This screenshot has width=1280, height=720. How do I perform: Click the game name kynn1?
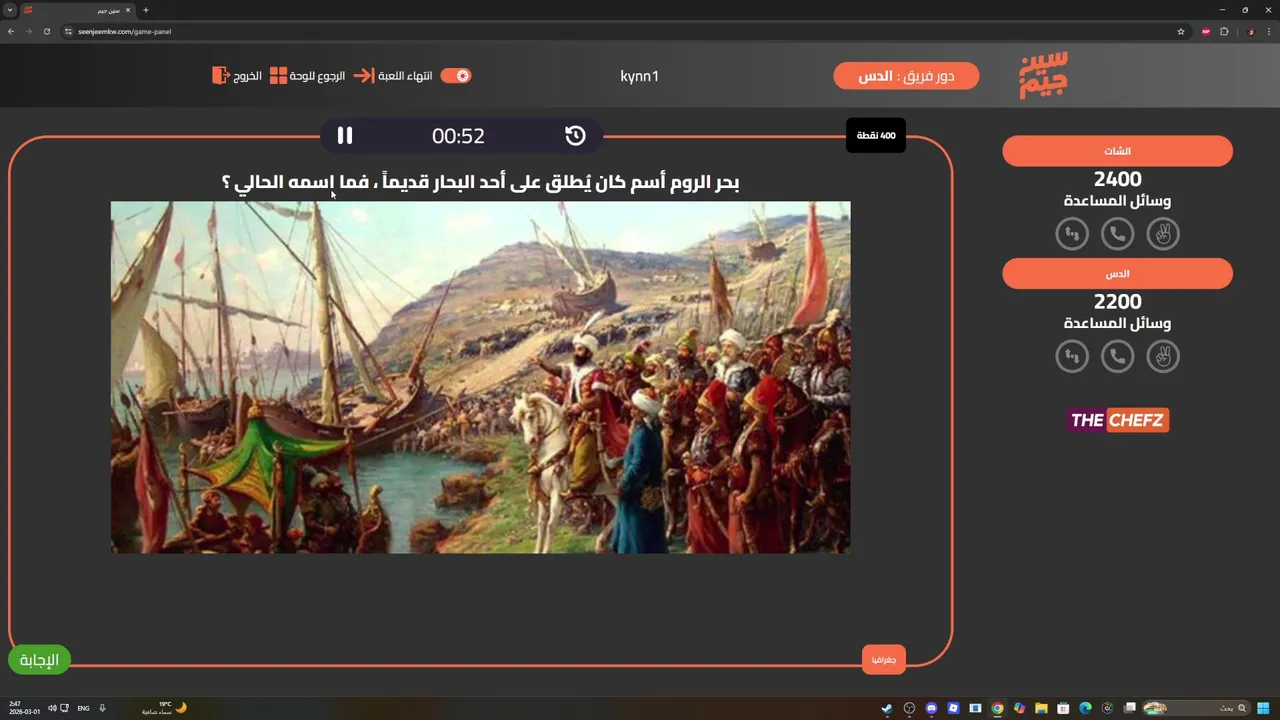click(x=639, y=76)
